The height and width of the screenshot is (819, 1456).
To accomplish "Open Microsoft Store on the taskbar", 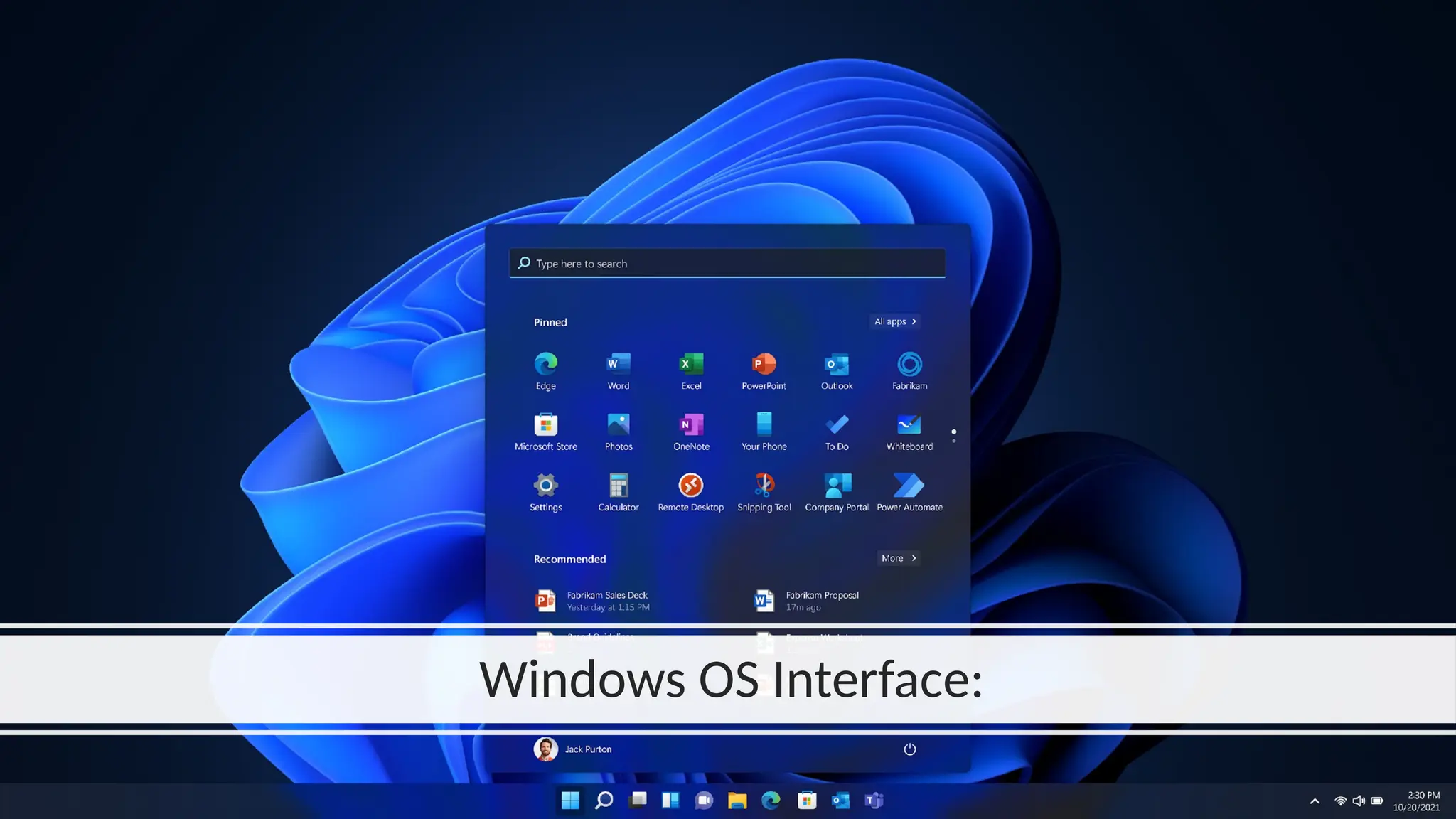I will point(807,801).
